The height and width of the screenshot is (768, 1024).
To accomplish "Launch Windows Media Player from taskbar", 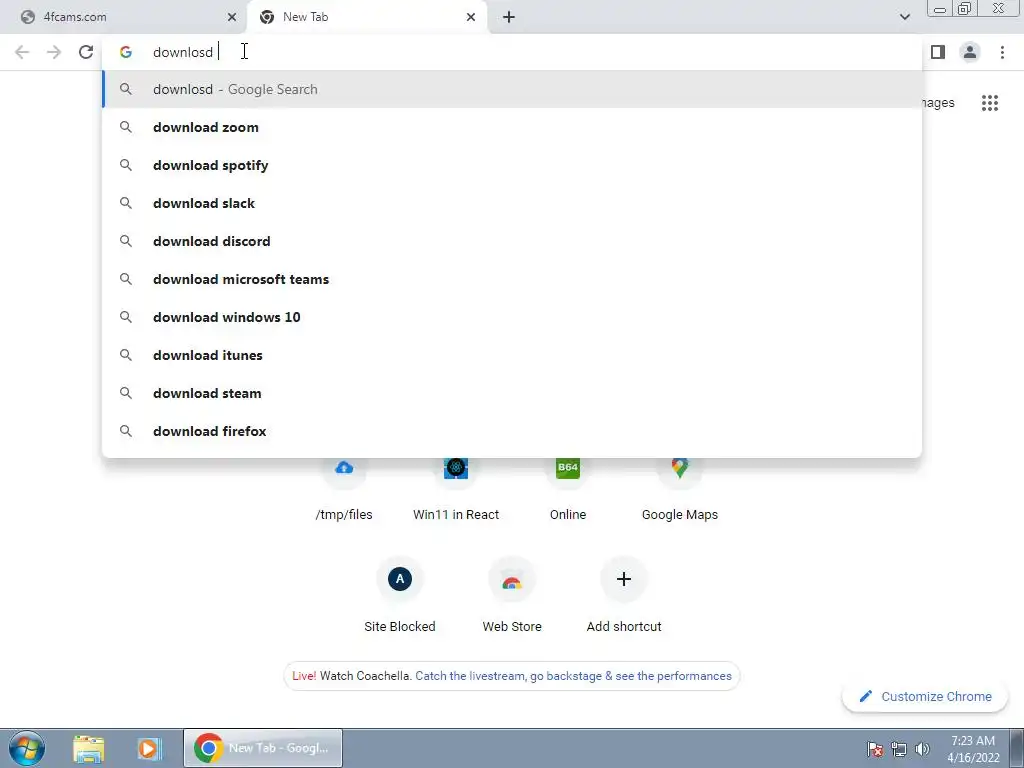I will click(x=149, y=748).
